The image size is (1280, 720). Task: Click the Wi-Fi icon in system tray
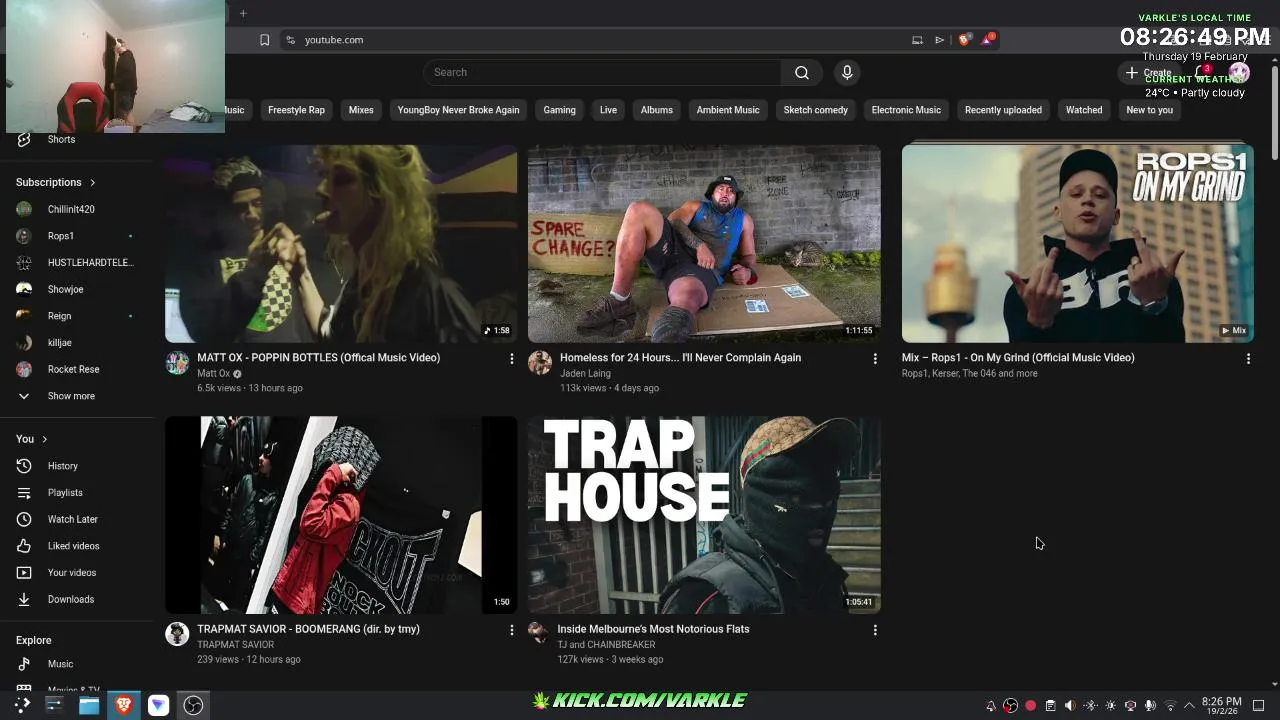[x=1170, y=706]
